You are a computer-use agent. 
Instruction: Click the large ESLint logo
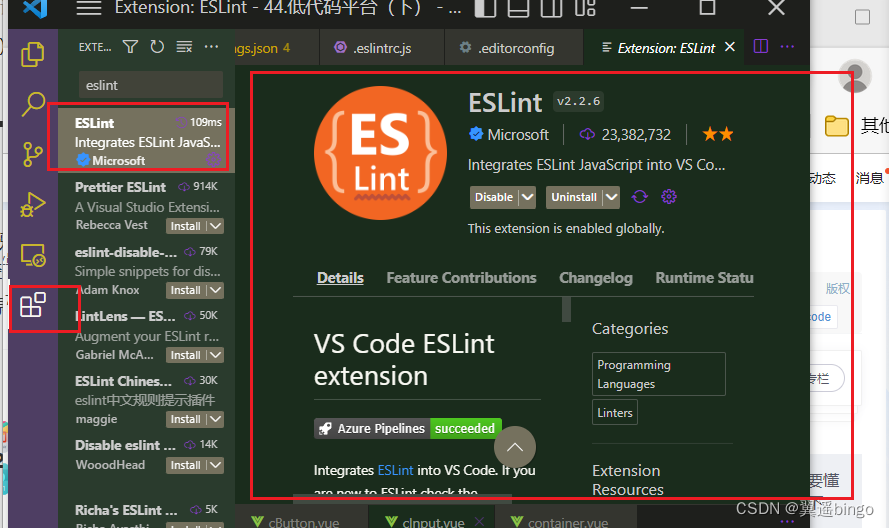pos(380,153)
